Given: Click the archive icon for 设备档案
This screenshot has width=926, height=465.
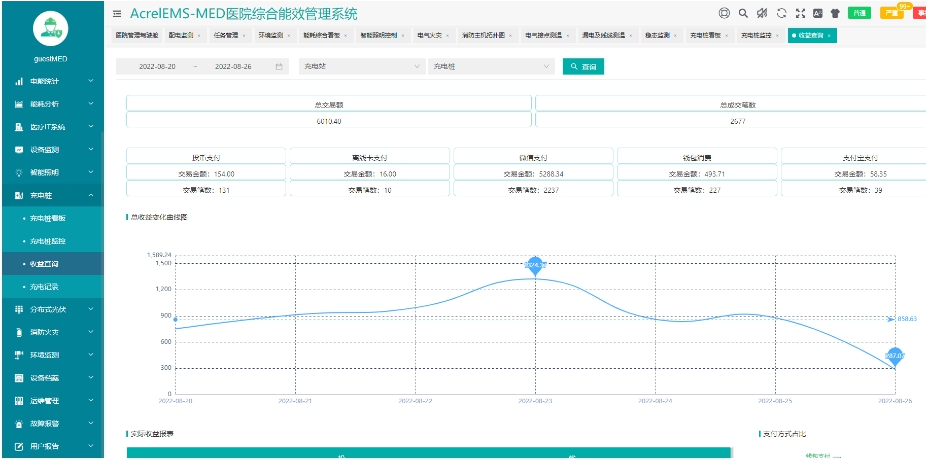Looking at the screenshot, I should (19, 378).
